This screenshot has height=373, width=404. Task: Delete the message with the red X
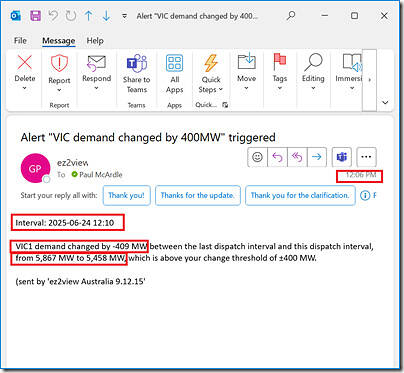tap(25, 63)
